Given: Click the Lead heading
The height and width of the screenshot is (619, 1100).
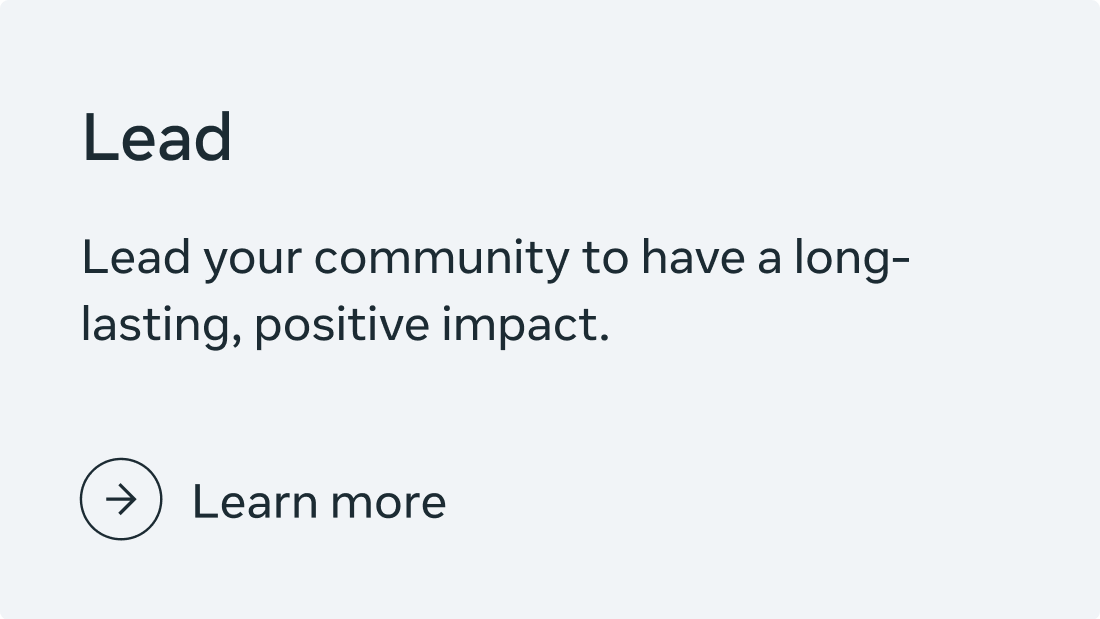Looking at the screenshot, I should coord(157,138).
